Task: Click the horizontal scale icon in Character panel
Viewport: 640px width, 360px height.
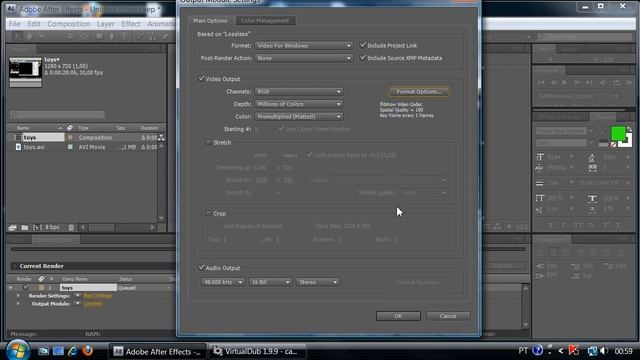Action: (592, 198)
